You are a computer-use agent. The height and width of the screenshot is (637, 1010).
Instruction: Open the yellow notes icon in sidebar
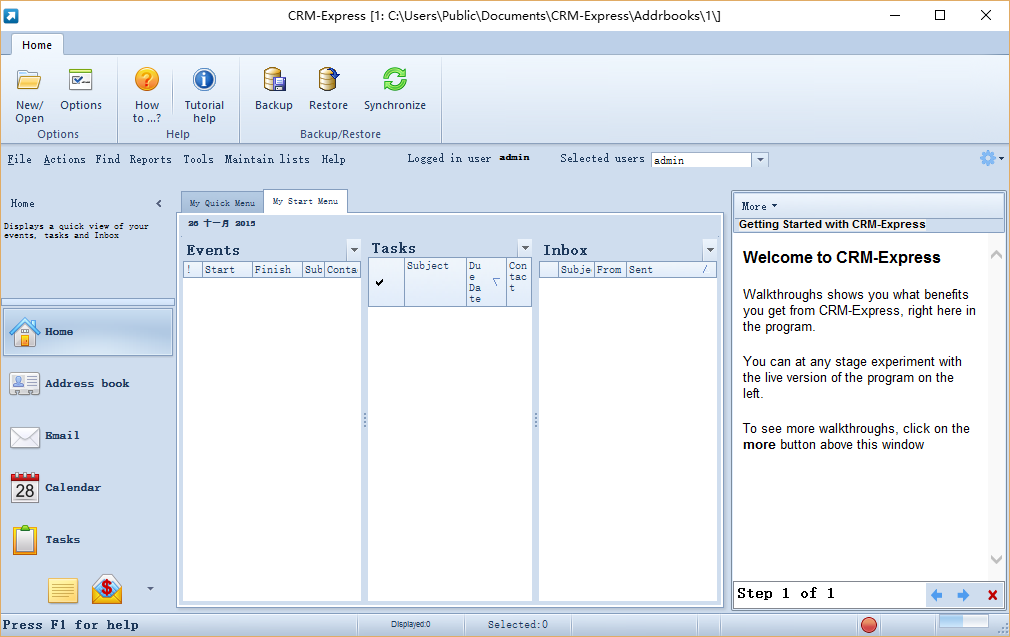pos(63,590)
